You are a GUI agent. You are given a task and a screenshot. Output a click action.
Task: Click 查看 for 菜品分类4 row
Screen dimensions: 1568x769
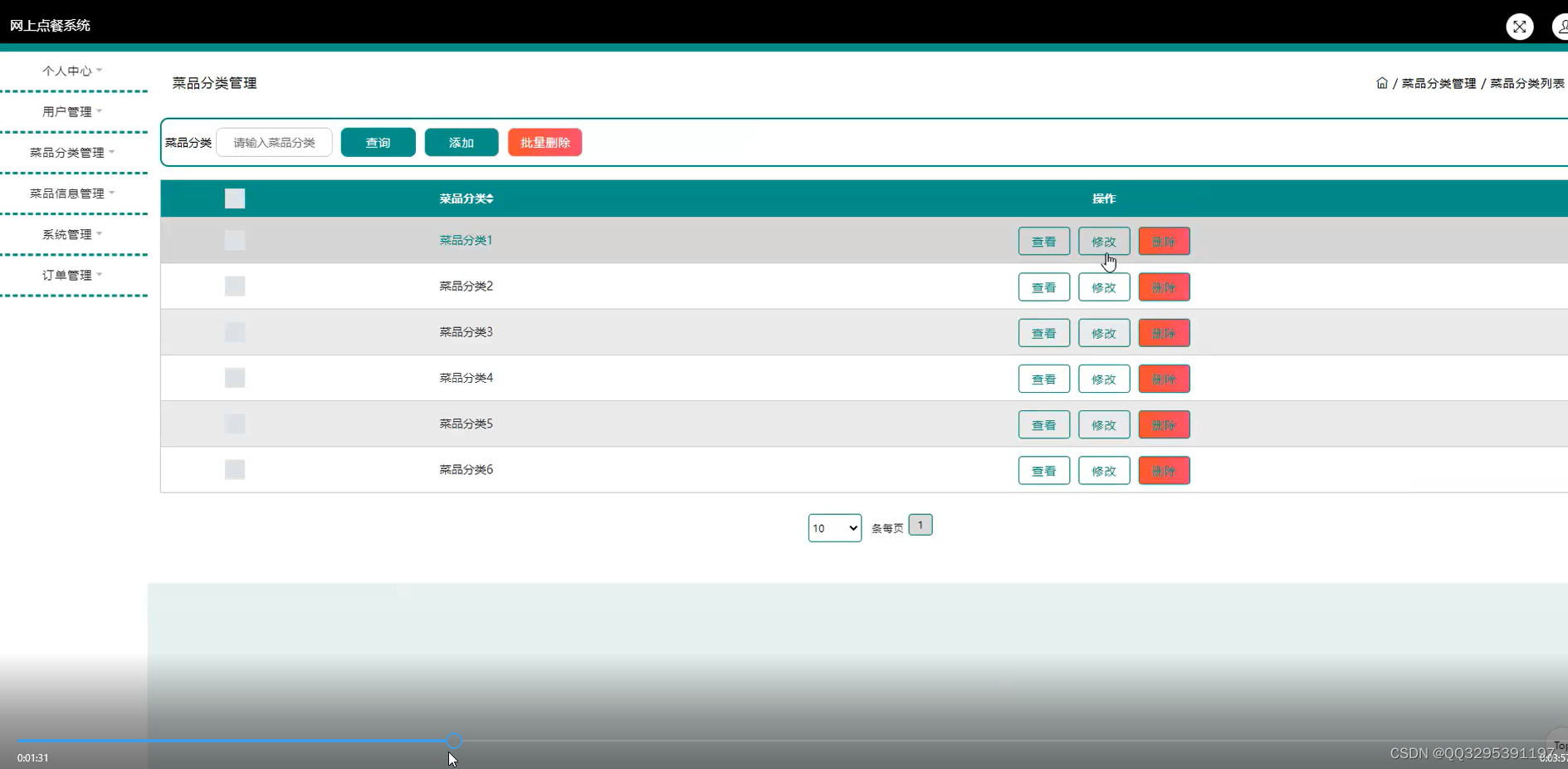tap(1044, 379)
